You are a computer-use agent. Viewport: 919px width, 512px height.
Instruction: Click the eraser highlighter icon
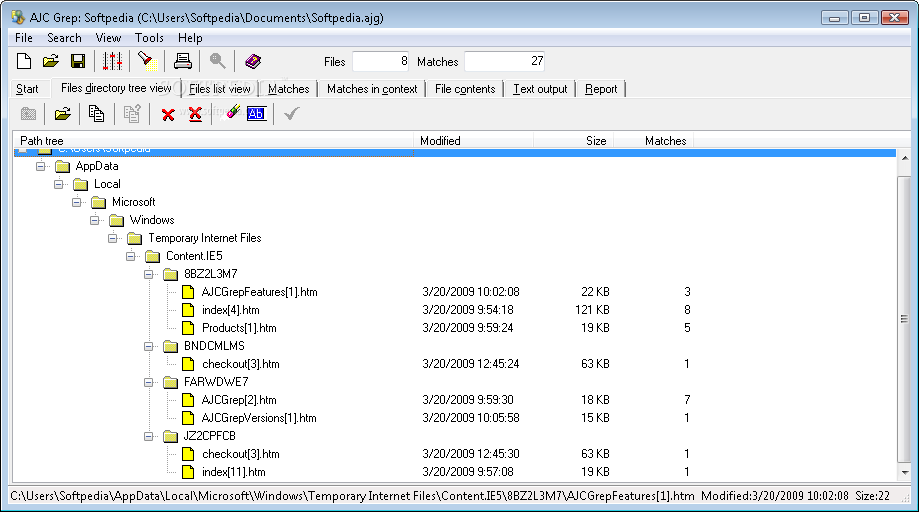point(233,112)
